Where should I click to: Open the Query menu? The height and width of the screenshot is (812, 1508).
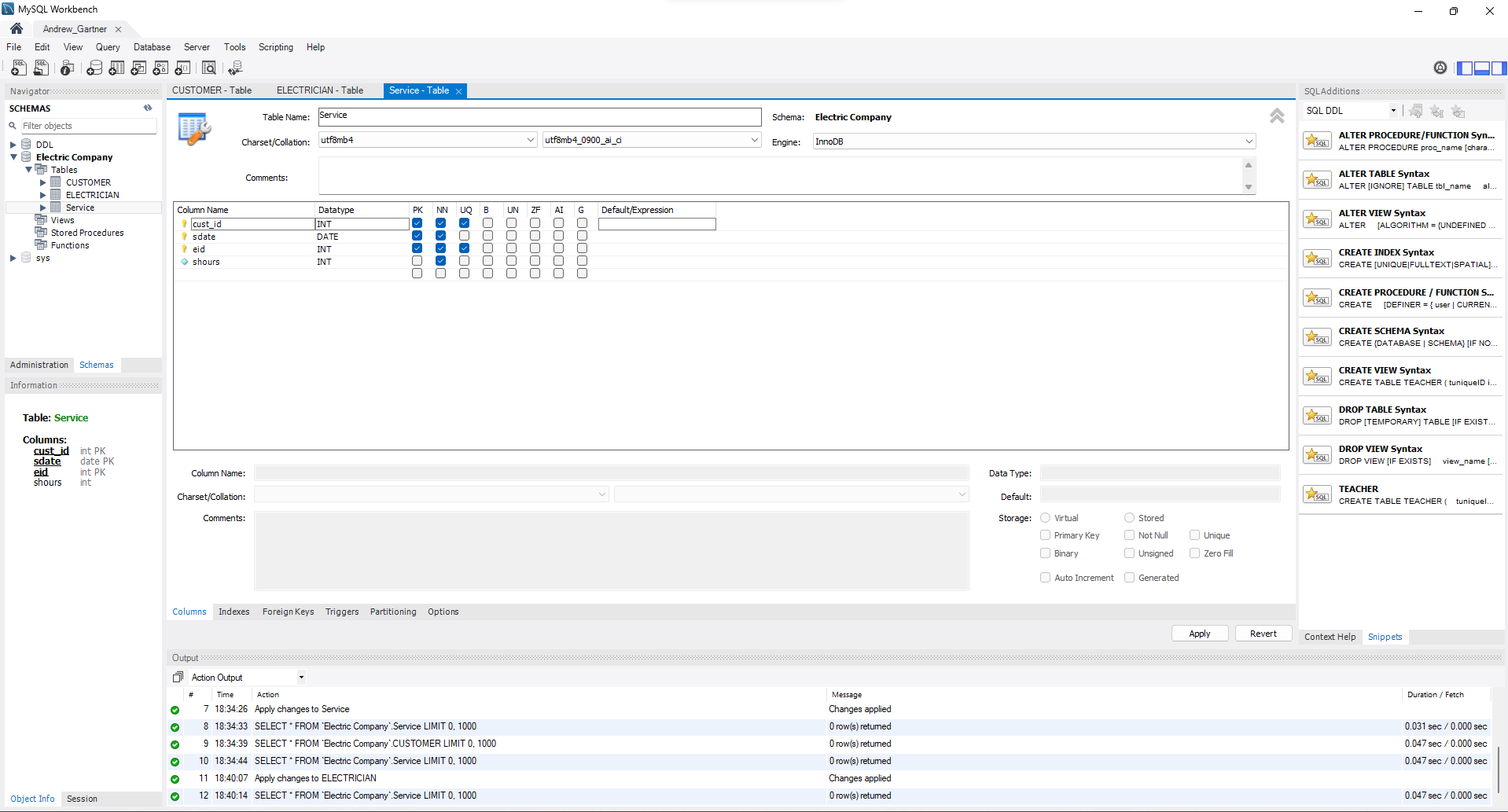tap(108, 47)
